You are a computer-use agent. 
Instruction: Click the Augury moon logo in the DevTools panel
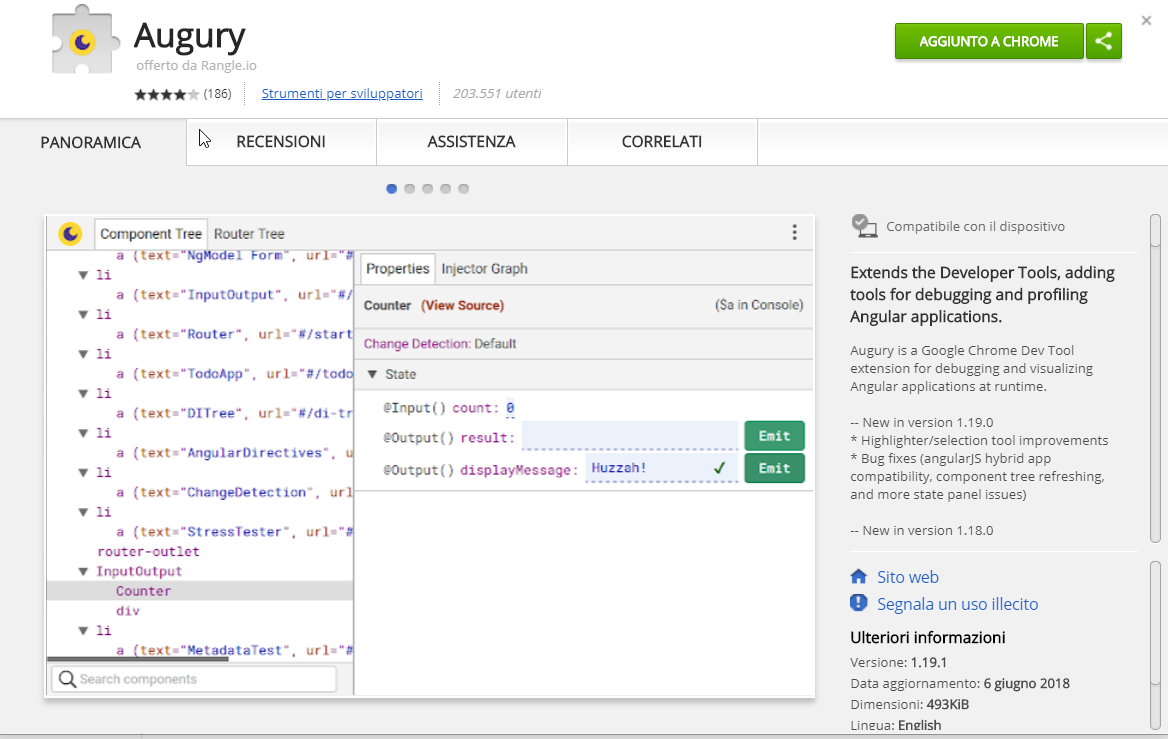pyautogui.click(x=71, y=234)
